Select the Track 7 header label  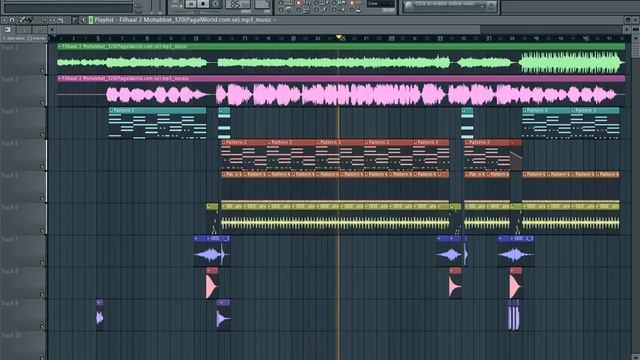[9, 239]
